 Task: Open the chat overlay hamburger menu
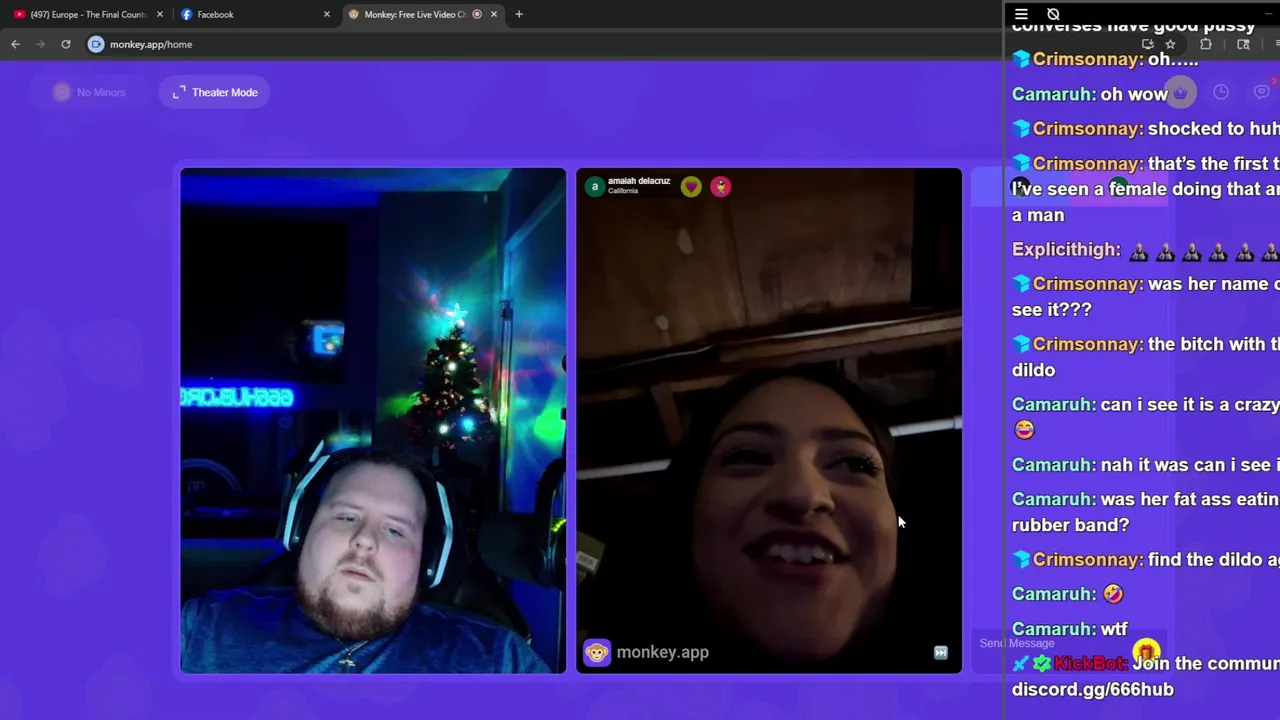coord(1021,14)
